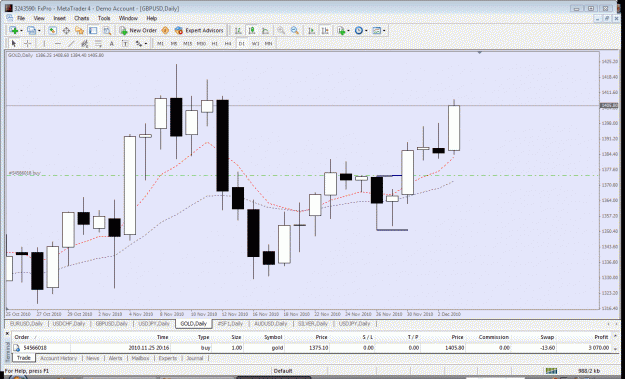Select the Horizontal Line tool
The width and height of the screenshot is (625, 379).
58,43
